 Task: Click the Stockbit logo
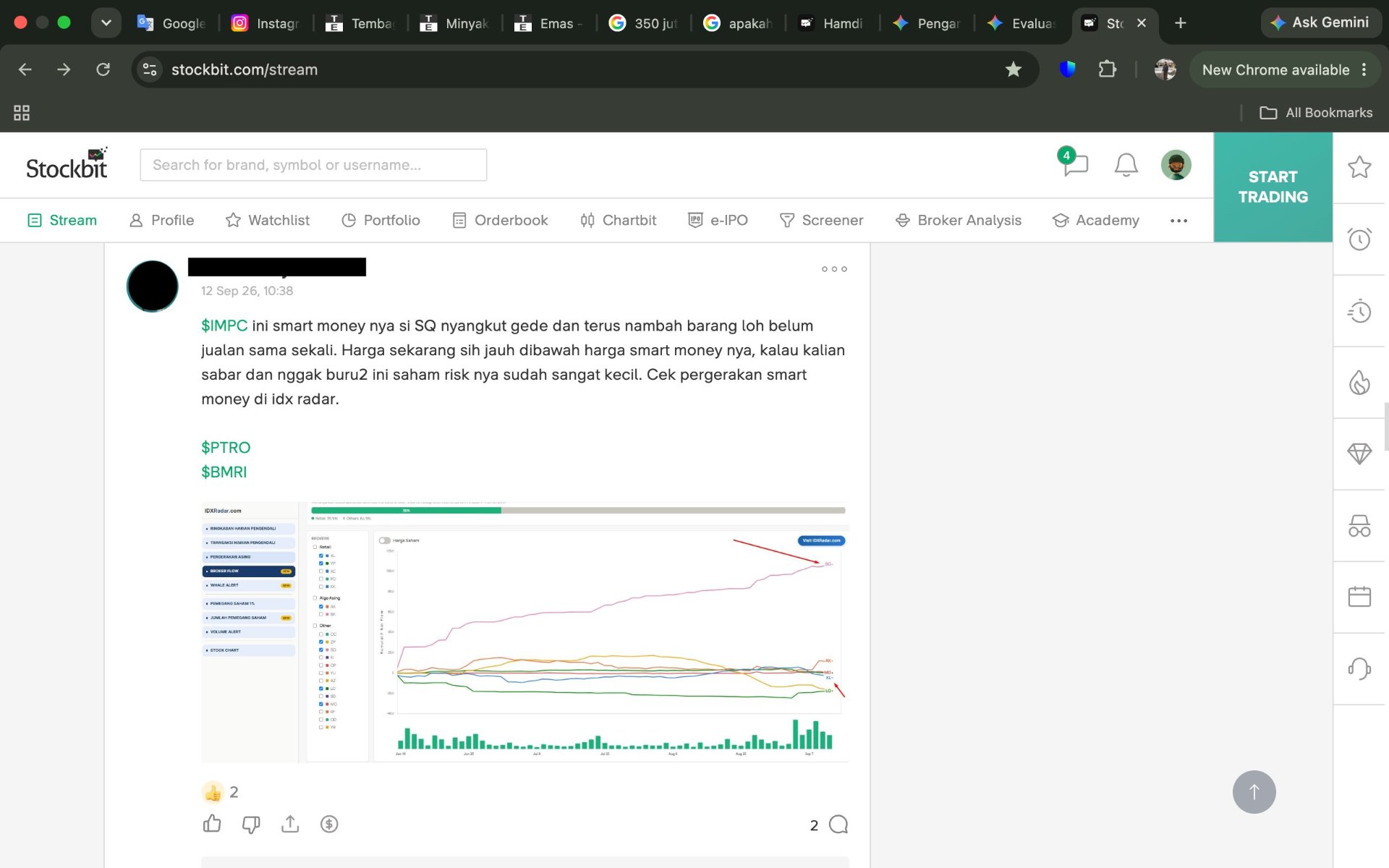pyautogui.click(x=67, y=164)
